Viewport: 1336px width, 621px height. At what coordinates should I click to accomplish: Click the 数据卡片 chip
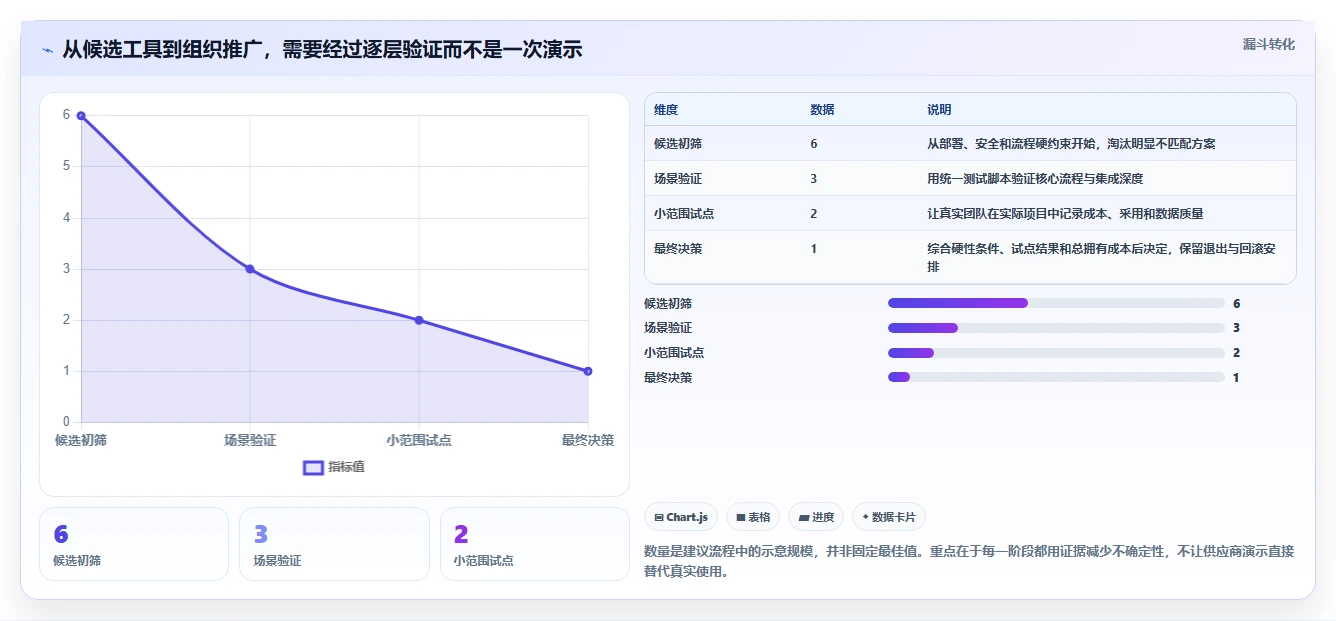(x=889, y=517)
